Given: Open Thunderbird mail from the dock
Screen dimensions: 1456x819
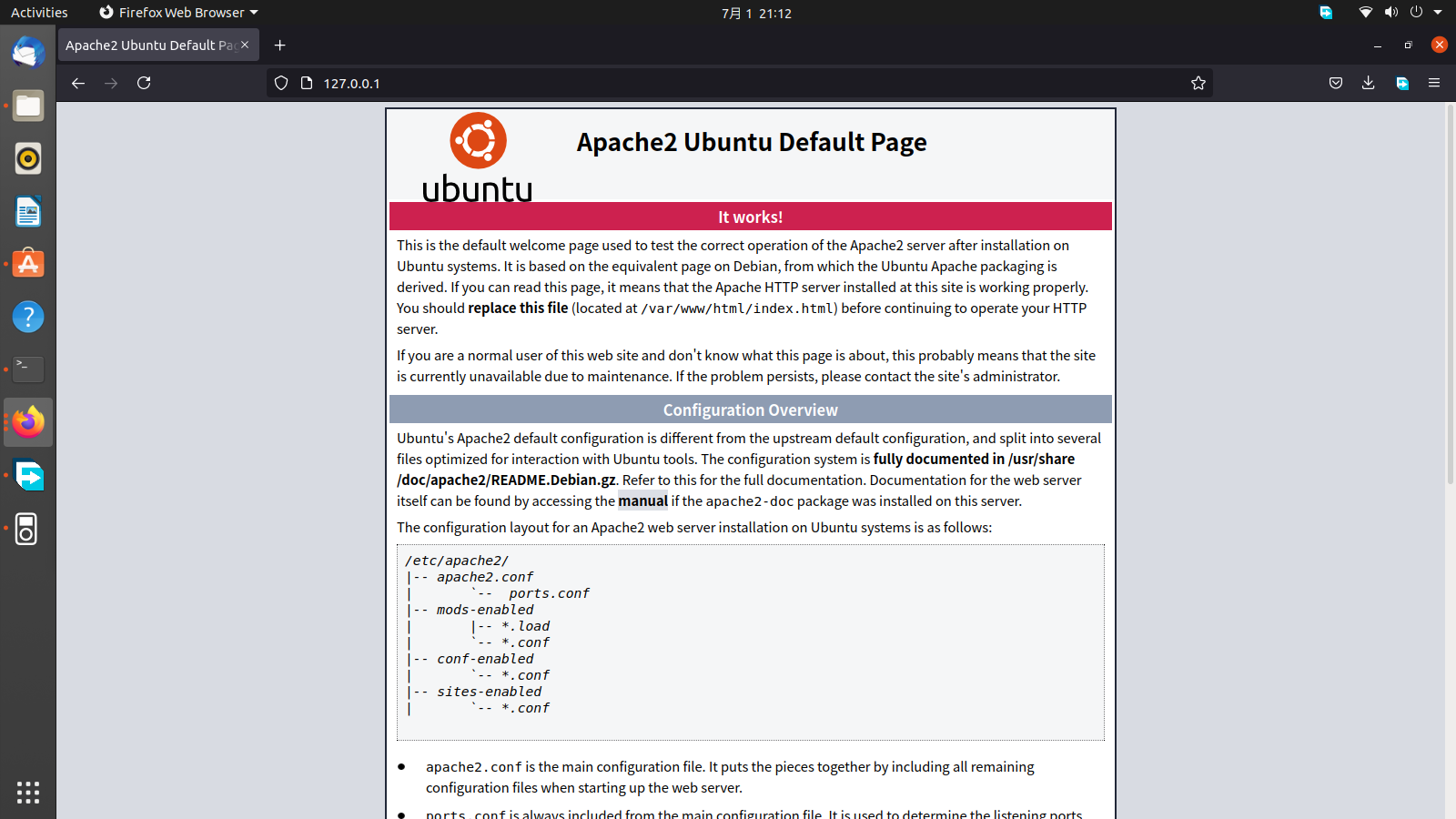Looking at the screenshot, I should (x=28, y=53).
